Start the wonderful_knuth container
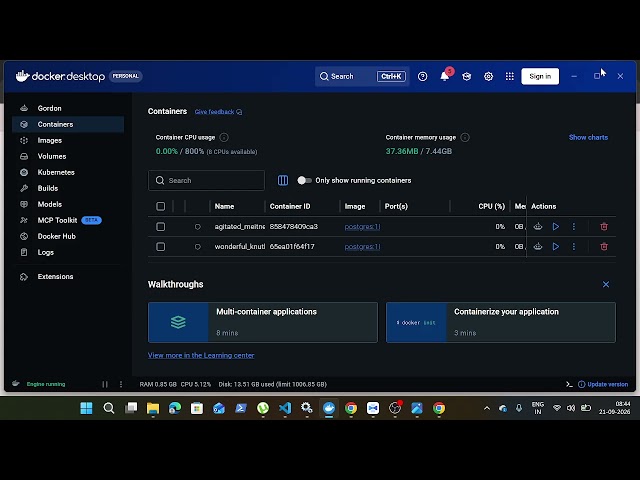 pyautogui.click(x=556, y=247)
